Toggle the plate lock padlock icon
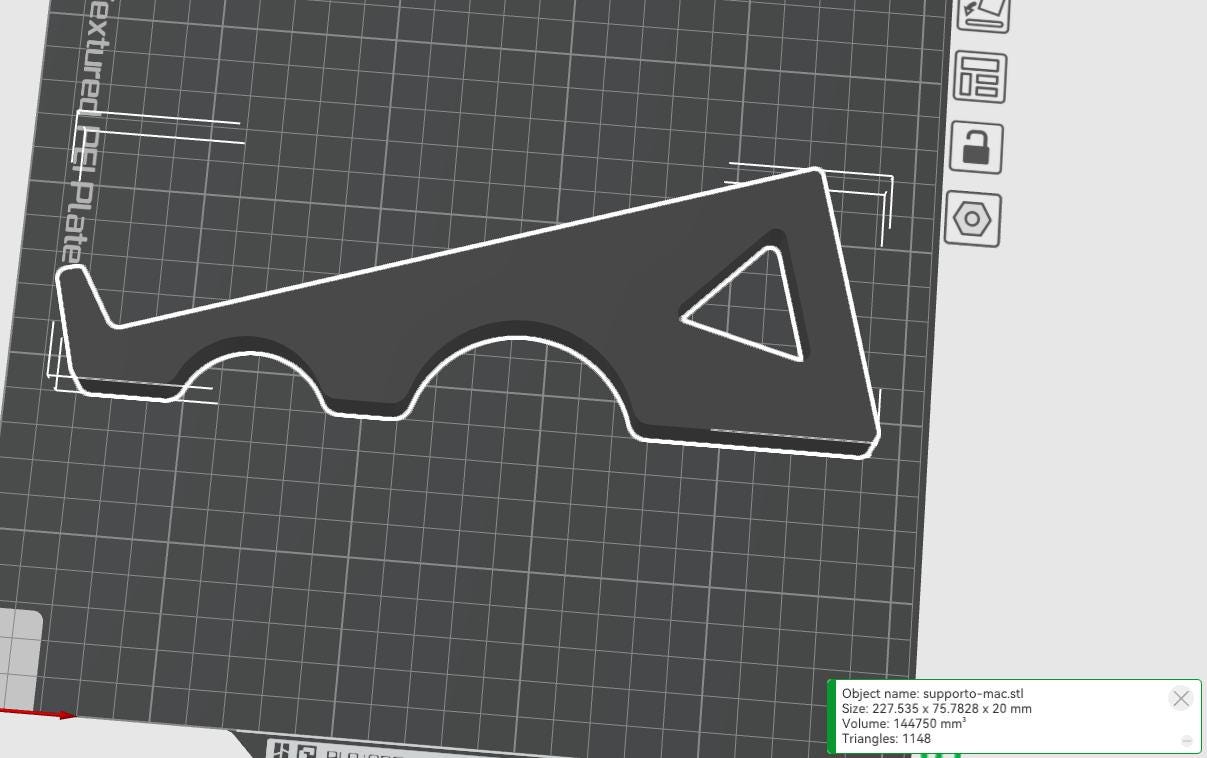Image resolution: width=1207 pixels, height=758 pixels. (x=976, y=147)
